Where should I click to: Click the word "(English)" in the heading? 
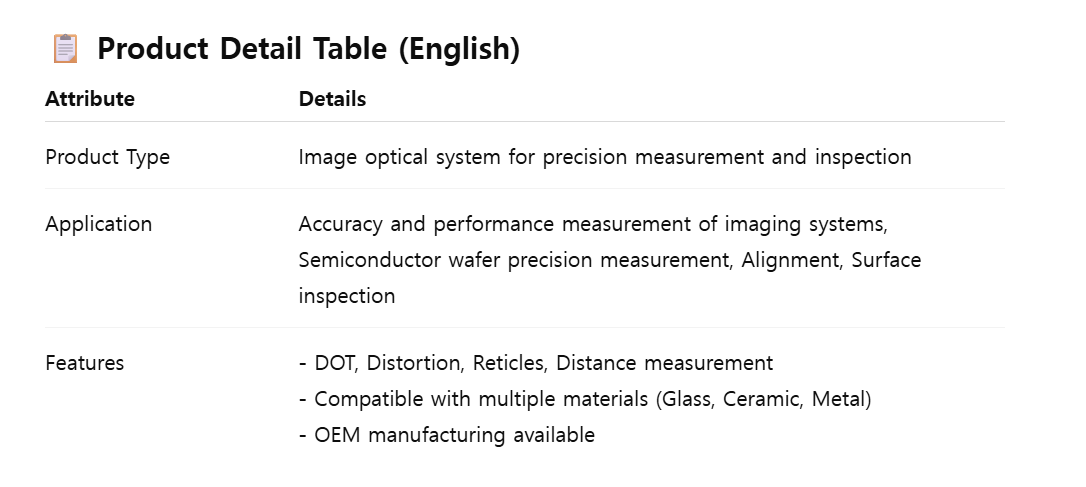tap(458, 48)
